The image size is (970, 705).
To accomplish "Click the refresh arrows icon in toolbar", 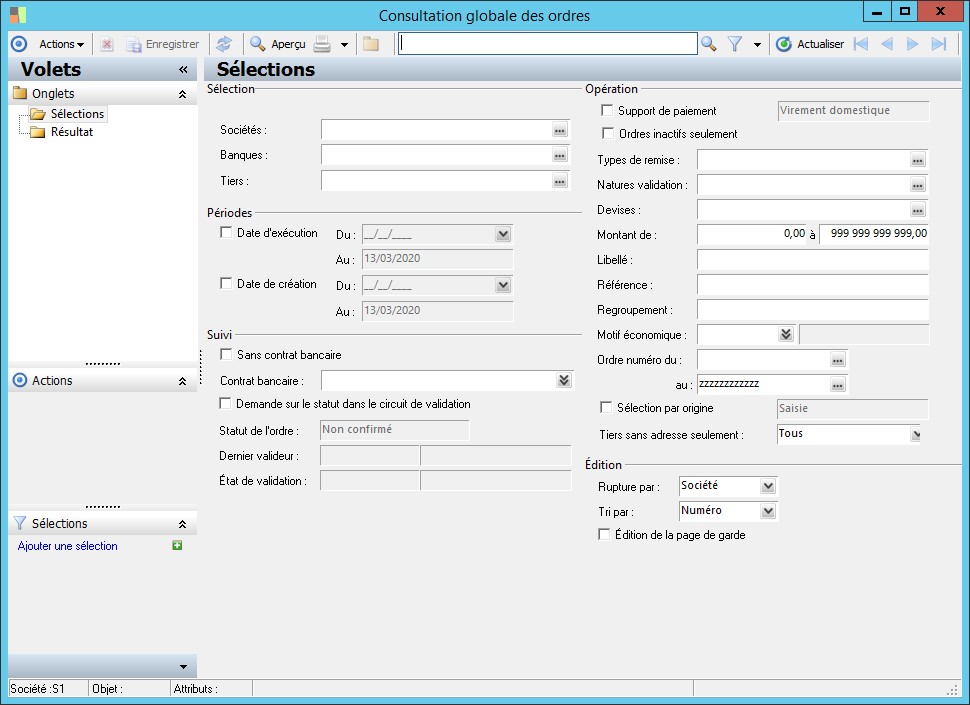I will tap(224, 44).
